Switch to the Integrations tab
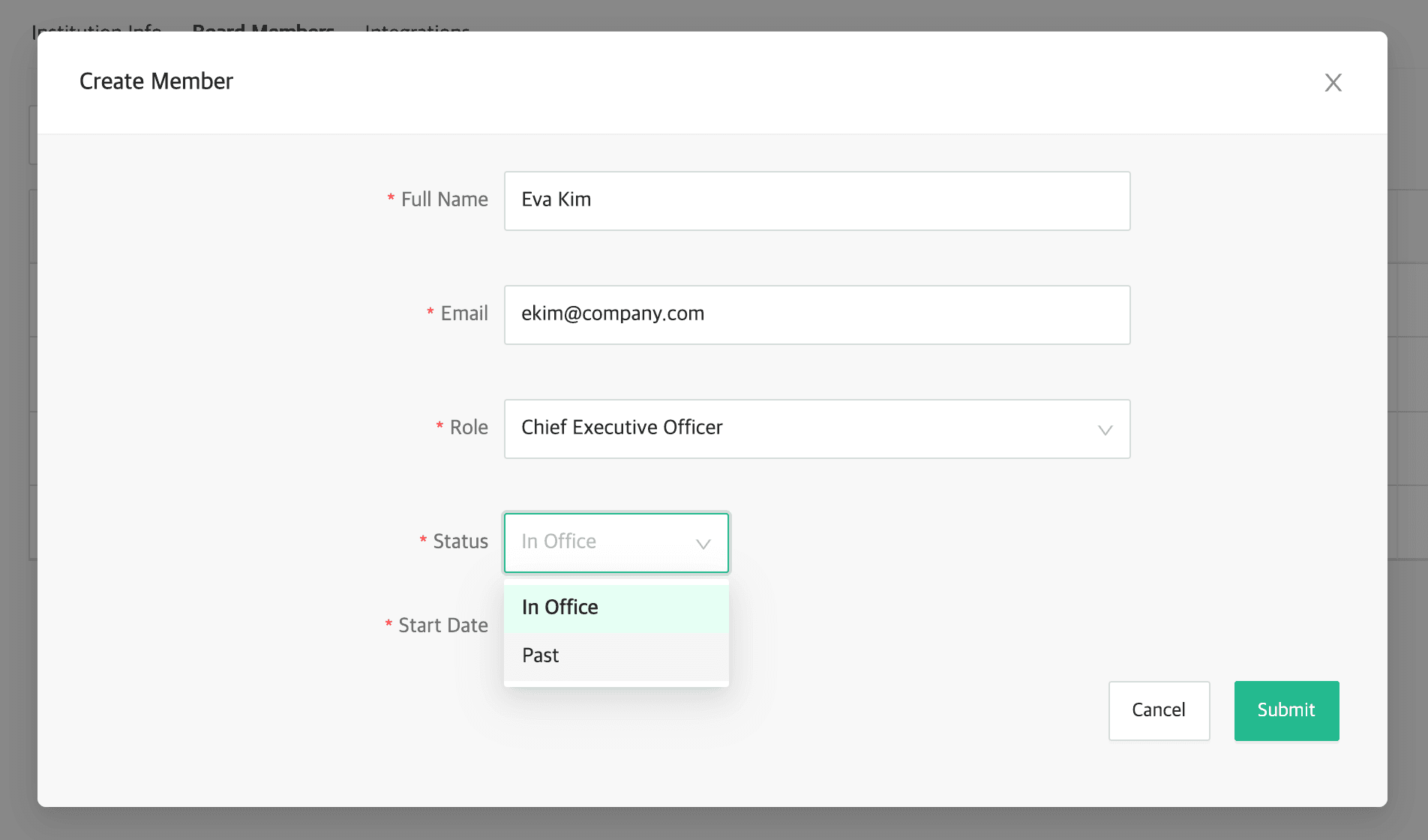This screenshot has width=1428, height=840. click(x=417, y=30)
